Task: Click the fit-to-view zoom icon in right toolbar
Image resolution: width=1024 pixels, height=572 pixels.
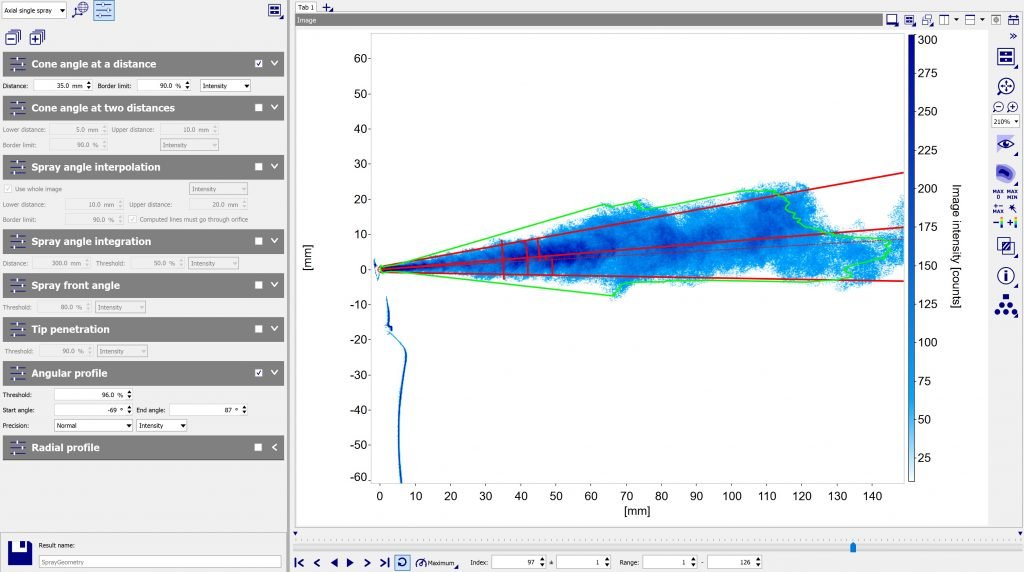Action: point(1005,86)
